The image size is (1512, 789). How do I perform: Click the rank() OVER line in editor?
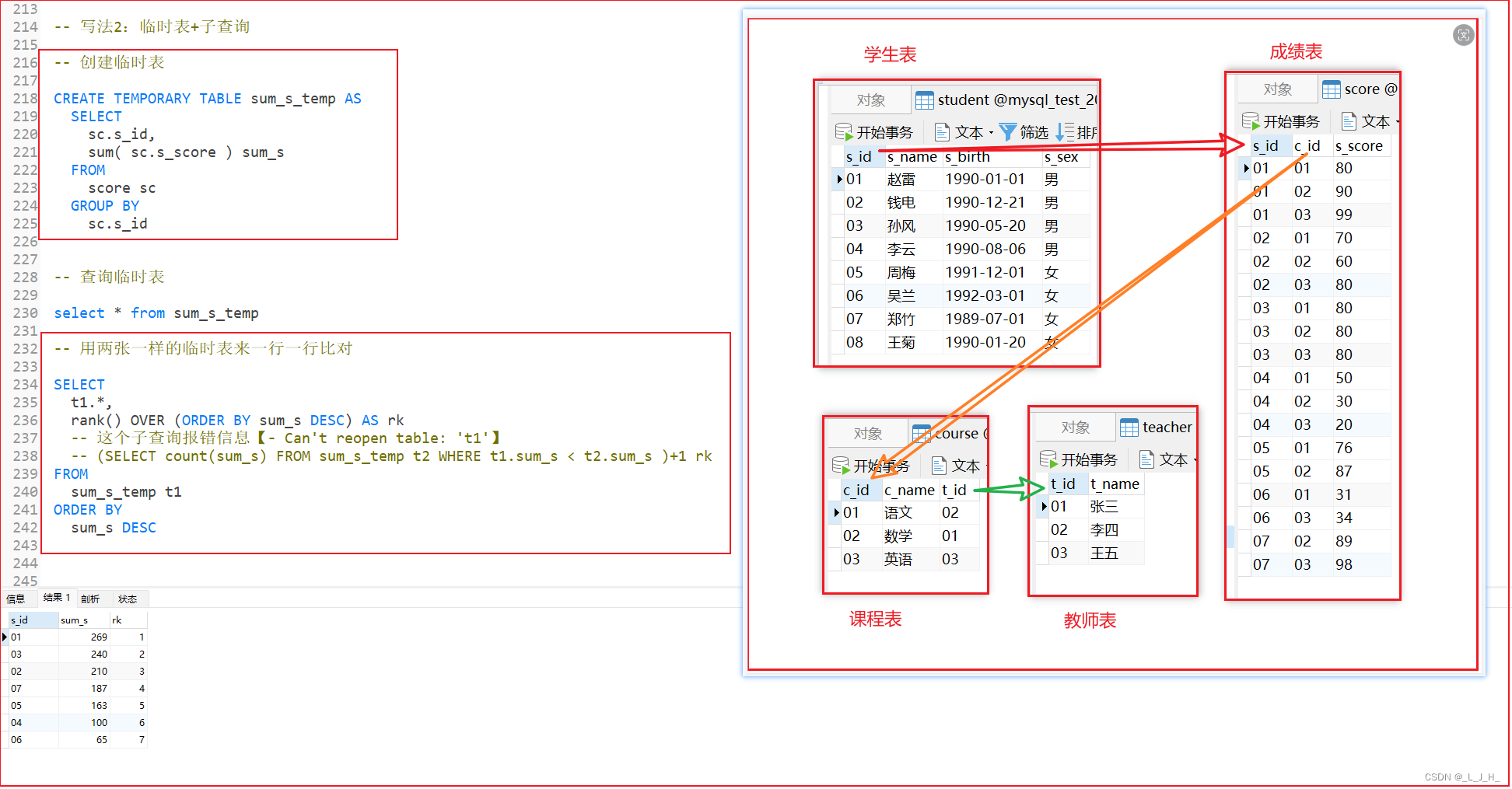[x=237, y=421]
